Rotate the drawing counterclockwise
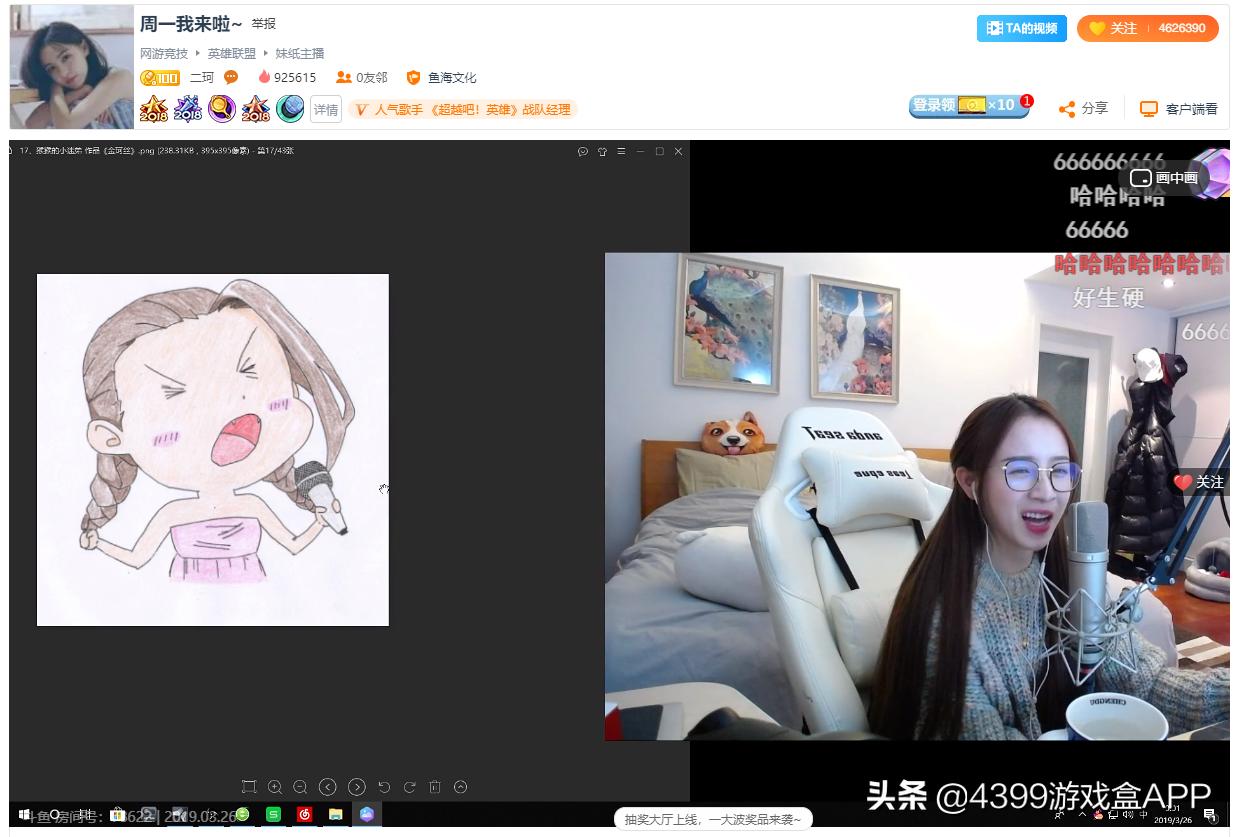 click(383, 787)
